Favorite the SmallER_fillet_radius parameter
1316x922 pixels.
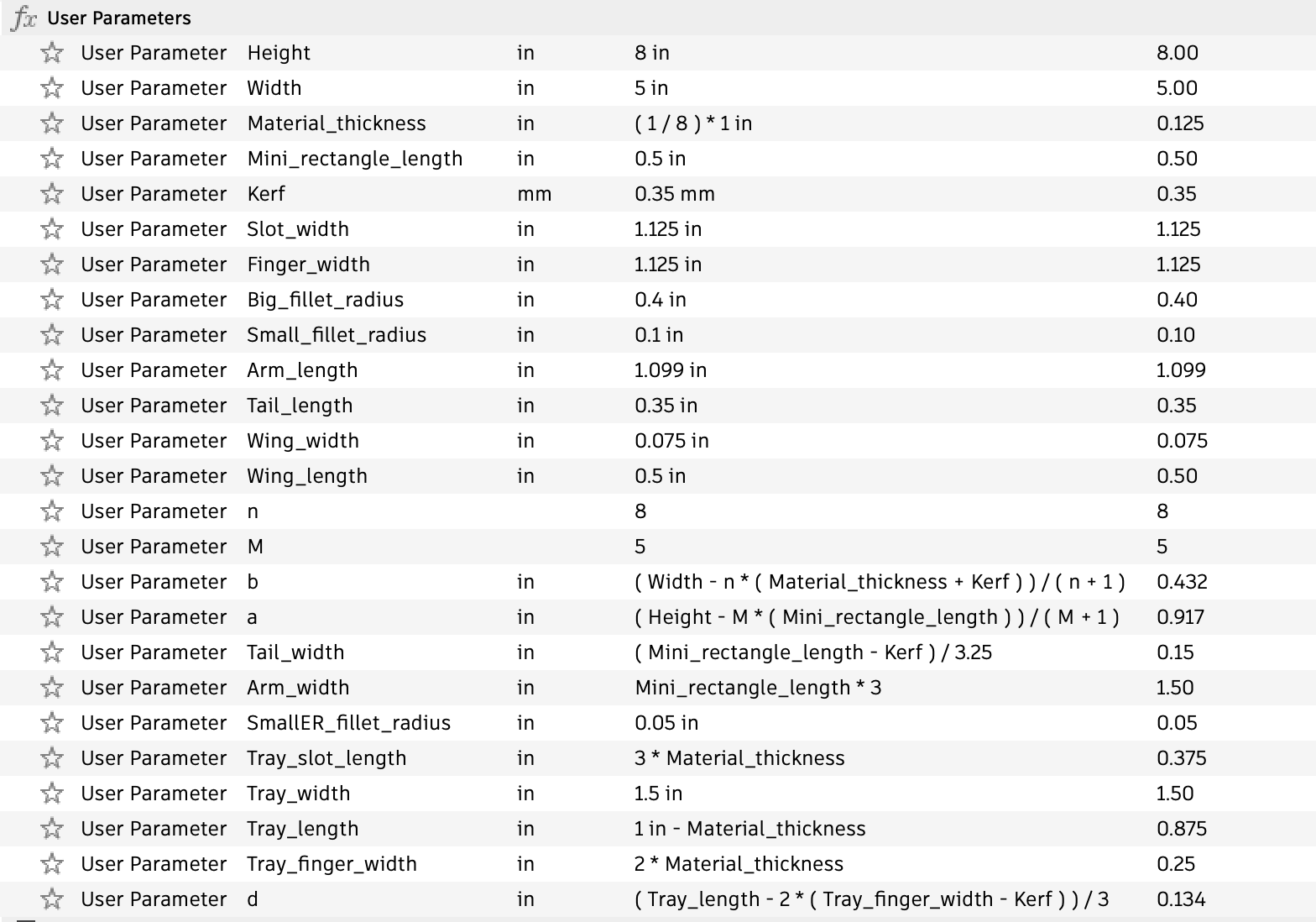click(x=52, y=723)
